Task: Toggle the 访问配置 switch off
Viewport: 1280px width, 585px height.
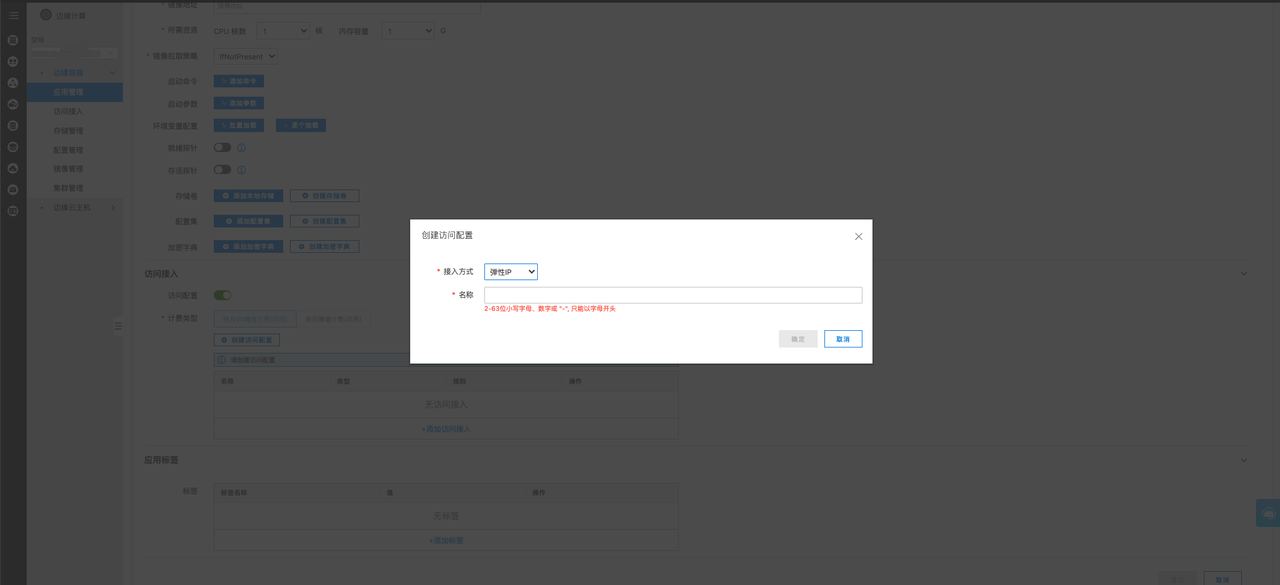Action: point(222,295)
